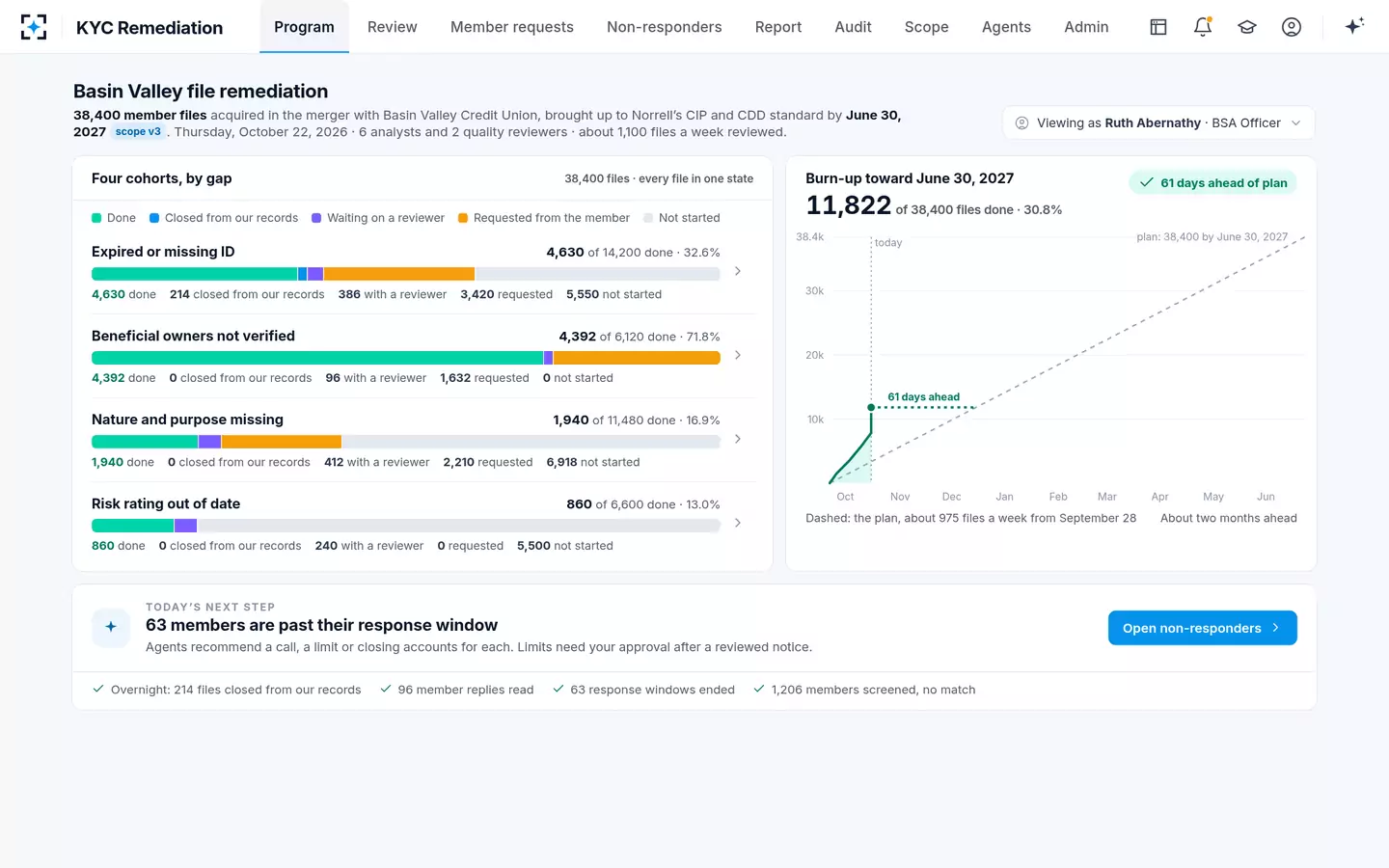Click the scope v3 badge

tap(138, 132)
